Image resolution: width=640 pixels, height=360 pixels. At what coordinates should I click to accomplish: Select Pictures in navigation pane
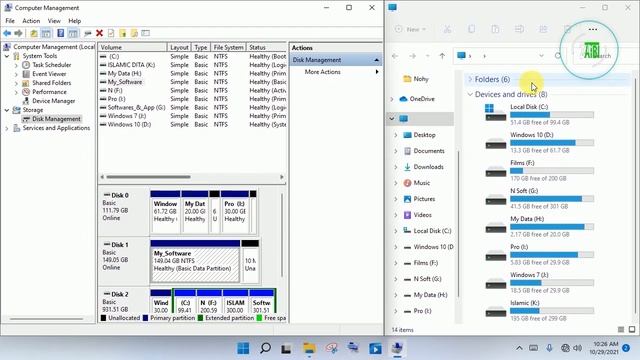point(419,199)
